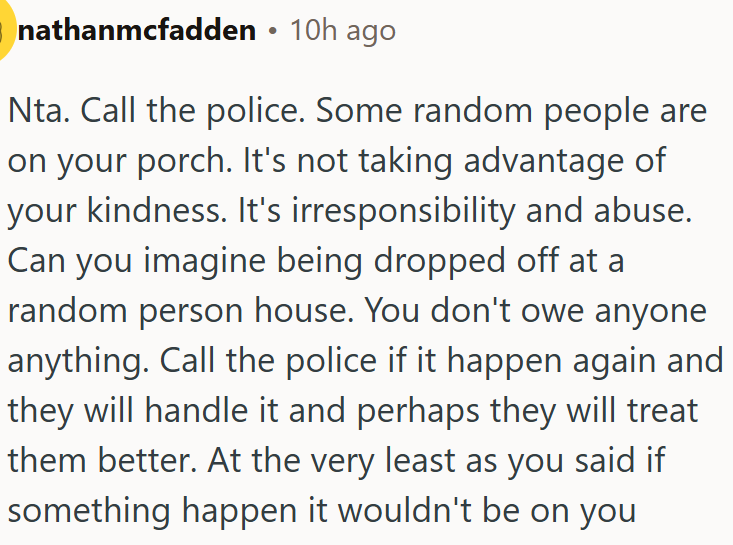Click 'Can you imagine being dropped off' line
Viewport: 733px width, 545px height.
coord(283,261)
